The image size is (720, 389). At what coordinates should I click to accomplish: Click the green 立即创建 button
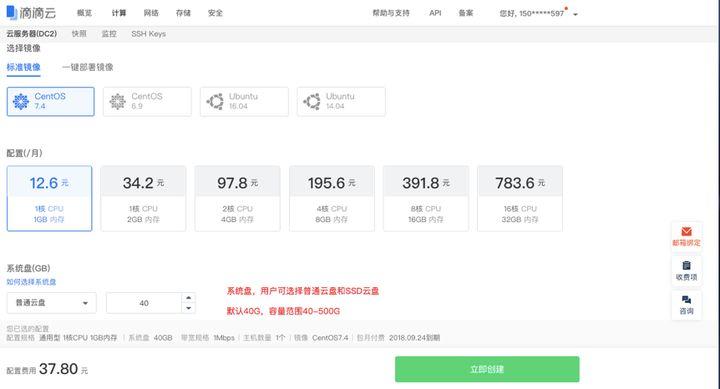pyautogui.click(x=487, y=369)
